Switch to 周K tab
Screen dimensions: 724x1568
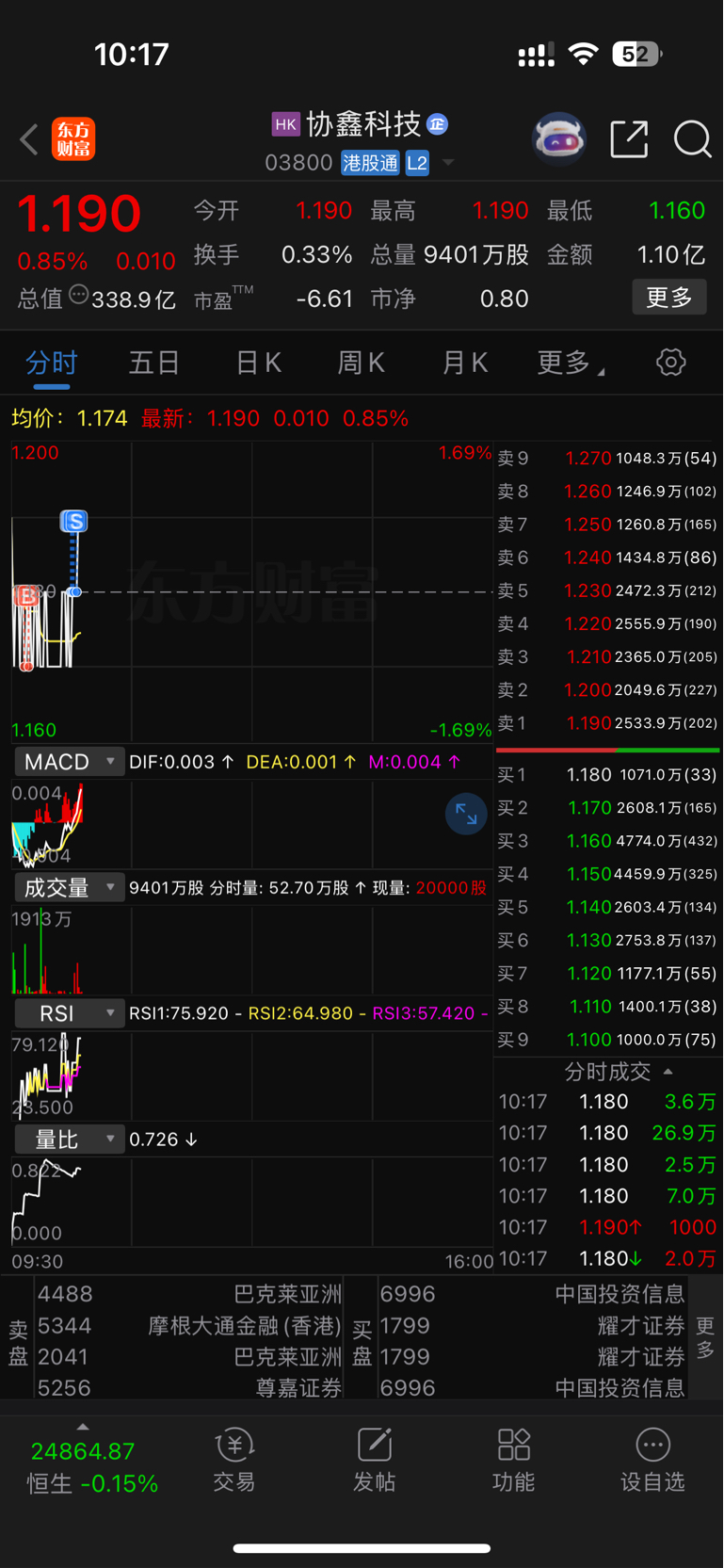tap(361, 363)
